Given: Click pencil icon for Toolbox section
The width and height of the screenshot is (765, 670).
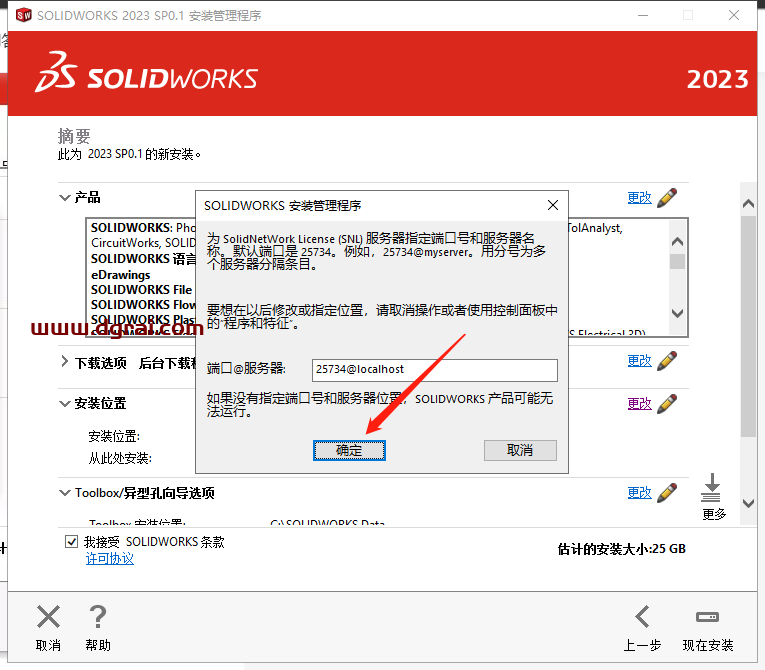Looking at the screenshot, I should pos(667,492).
